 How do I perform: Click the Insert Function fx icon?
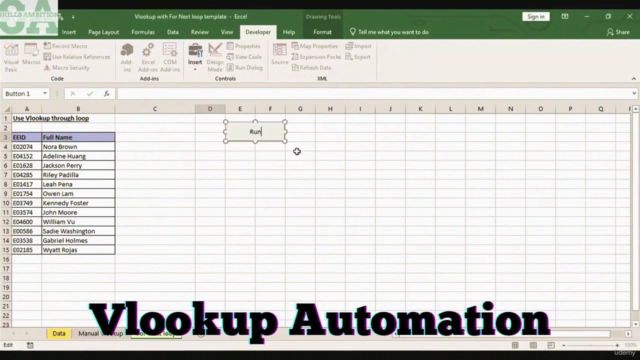tap(107, 94)
